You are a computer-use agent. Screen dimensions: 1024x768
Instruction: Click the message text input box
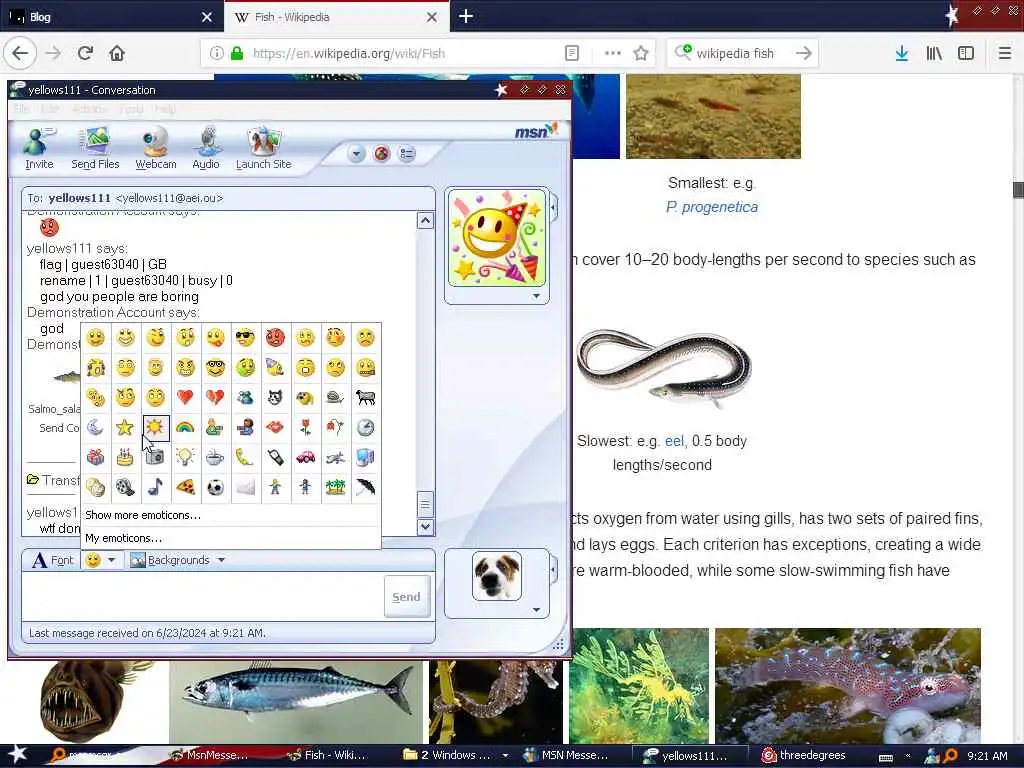pos(202,596)
